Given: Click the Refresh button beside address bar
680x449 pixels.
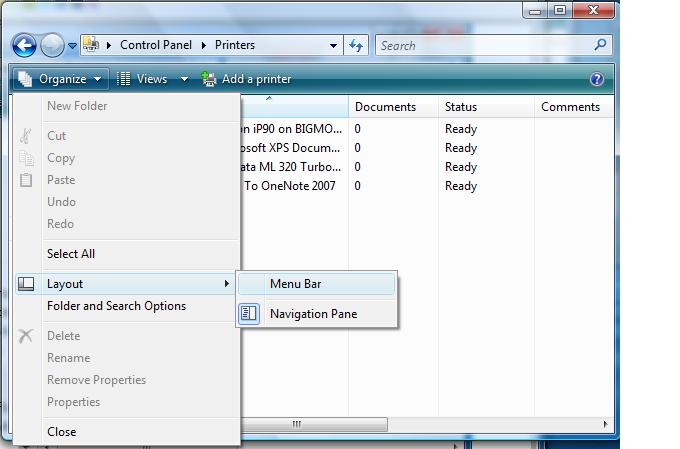Looking at the screenshot, I should click(357, 45).
